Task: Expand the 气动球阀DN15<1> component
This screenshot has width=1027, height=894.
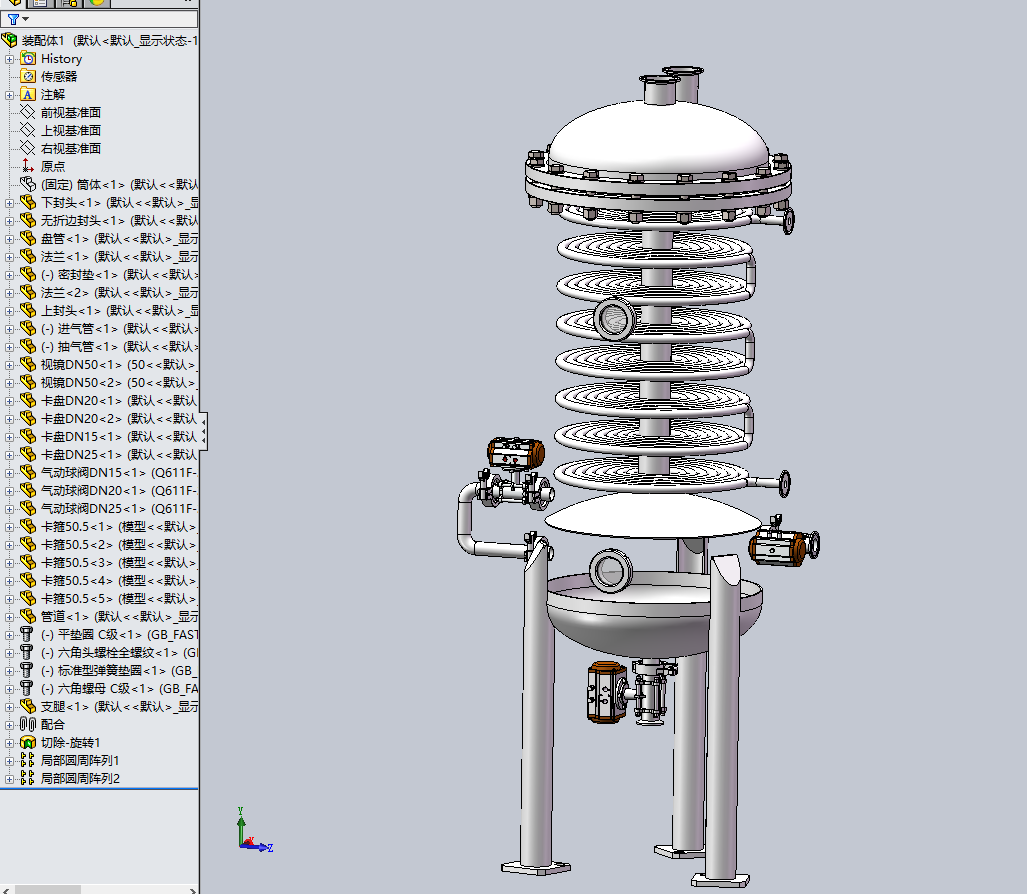Action: (x=9, y=473)
